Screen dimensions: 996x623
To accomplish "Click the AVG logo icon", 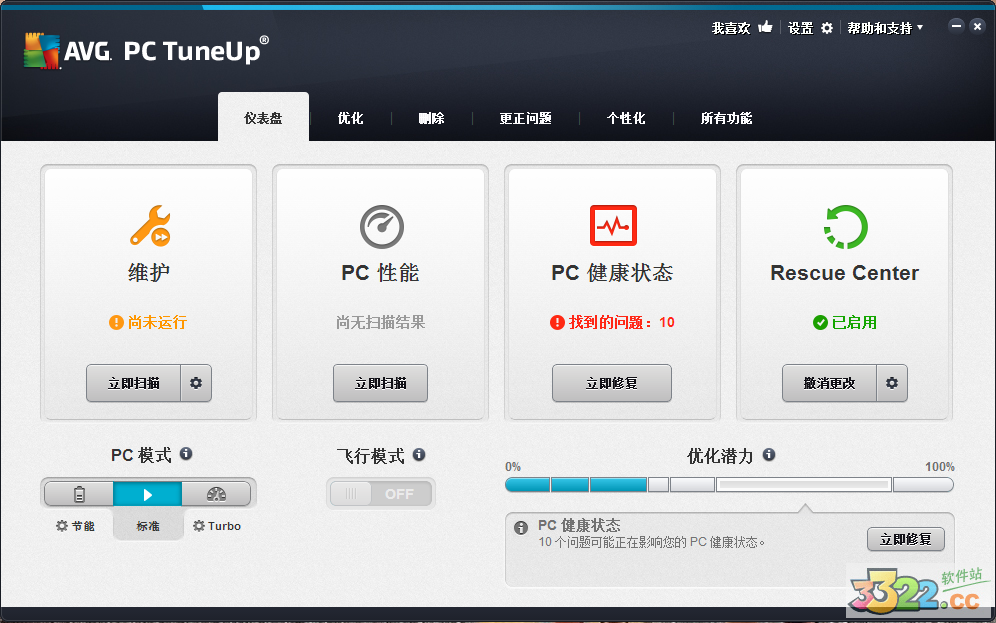I will pos(42,50).
